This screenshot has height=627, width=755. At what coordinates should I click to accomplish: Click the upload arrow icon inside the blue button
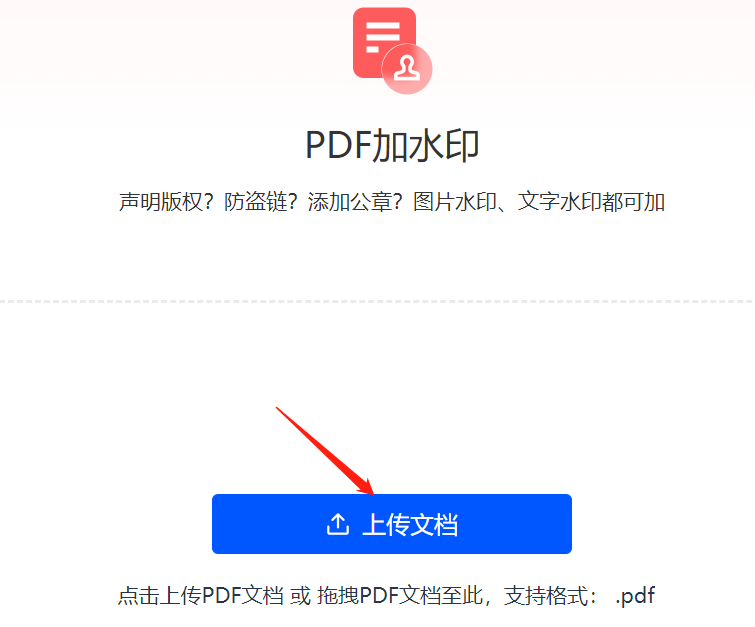coord(338,524)
